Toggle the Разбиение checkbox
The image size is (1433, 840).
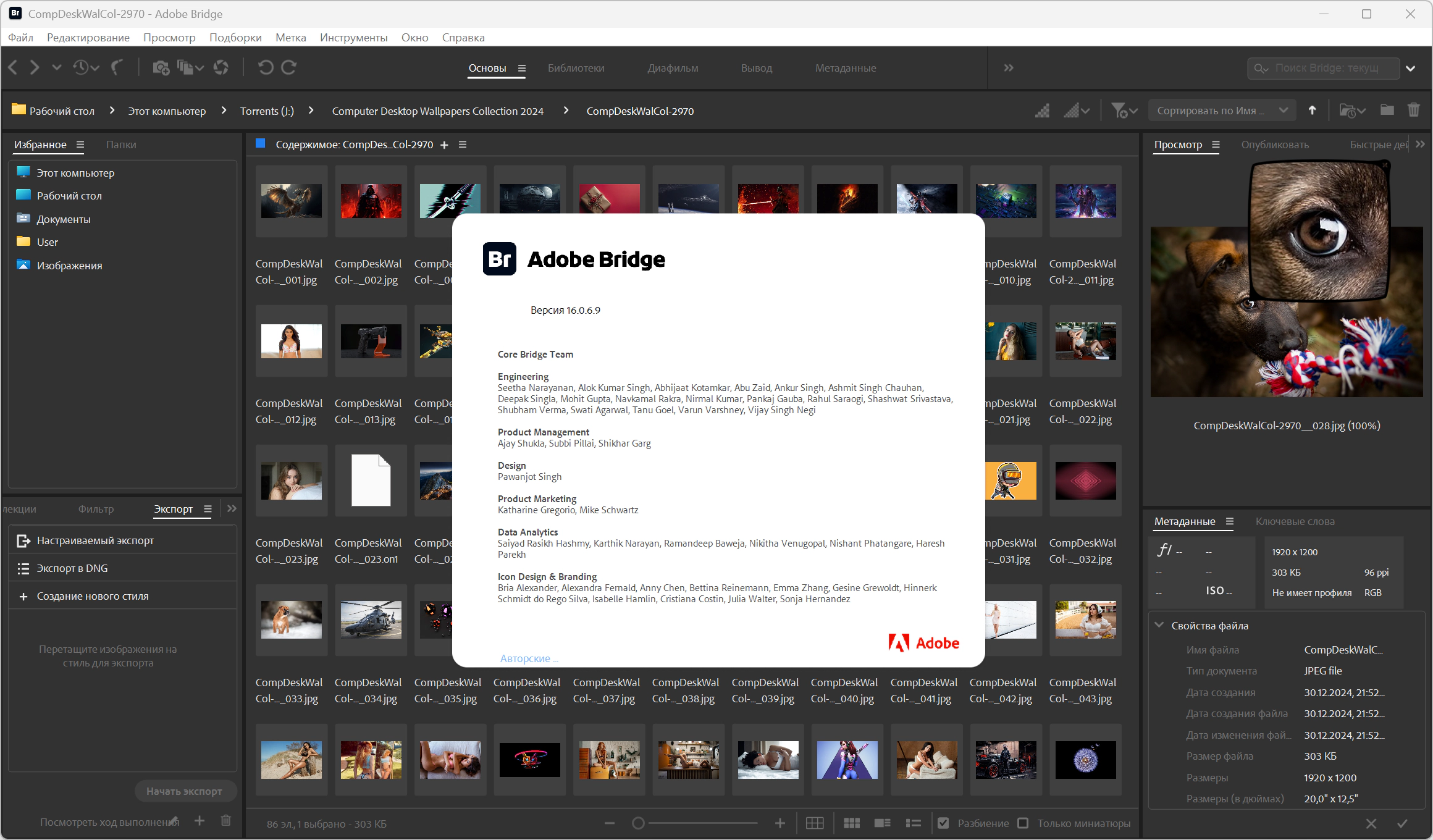click(x=943, y=823)
